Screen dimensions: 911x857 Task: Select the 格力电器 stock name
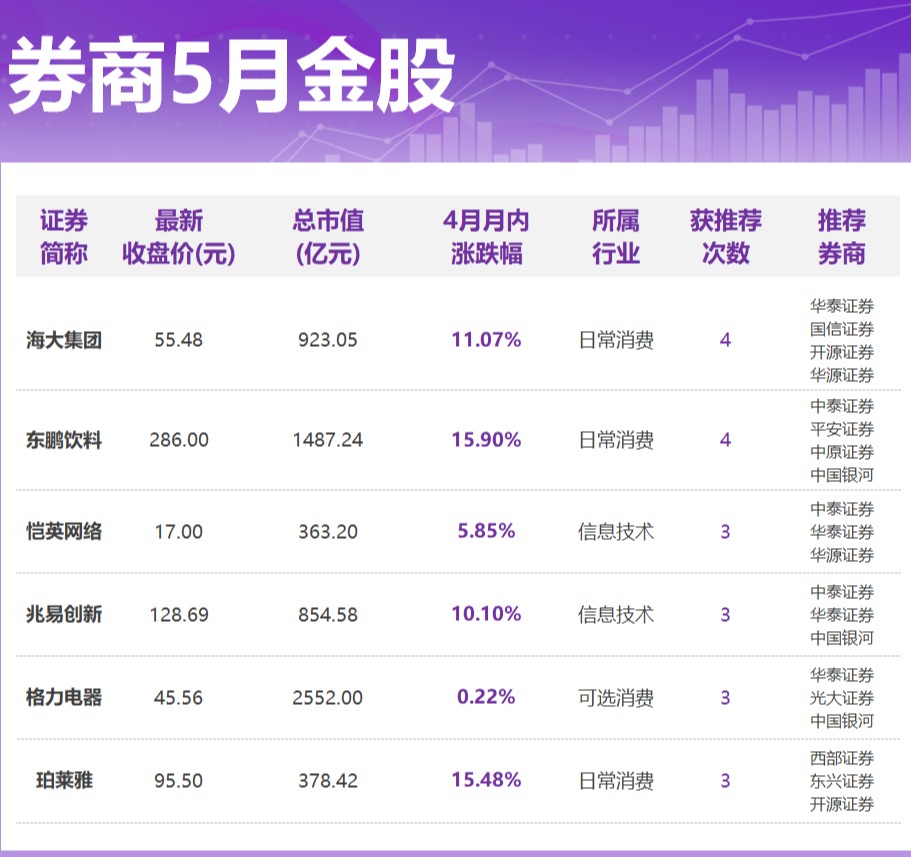coord(64,697)
